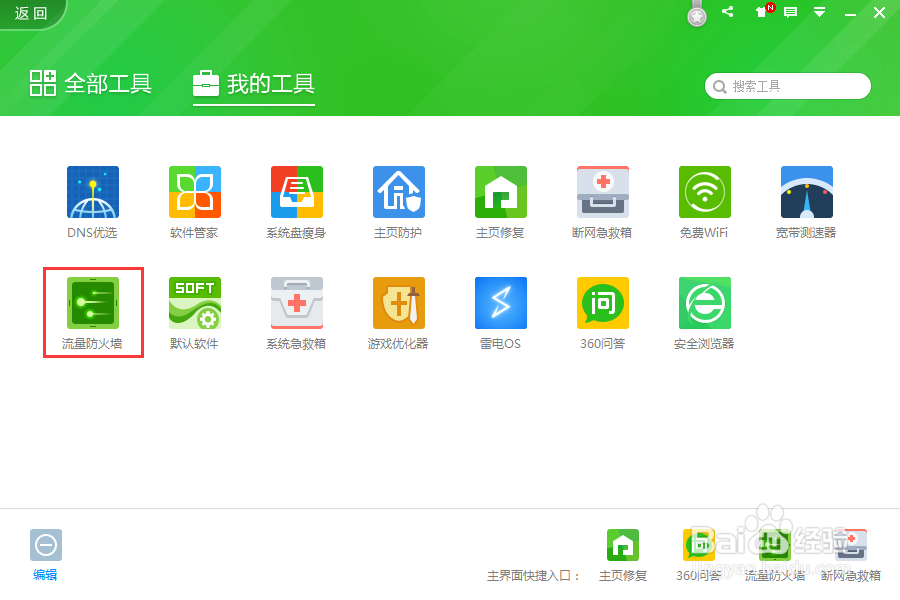Screen dimensions: 900x600
Task: Open 宽带测速器 speed tester
Action: pyautogui.click(x=806, y=192)
